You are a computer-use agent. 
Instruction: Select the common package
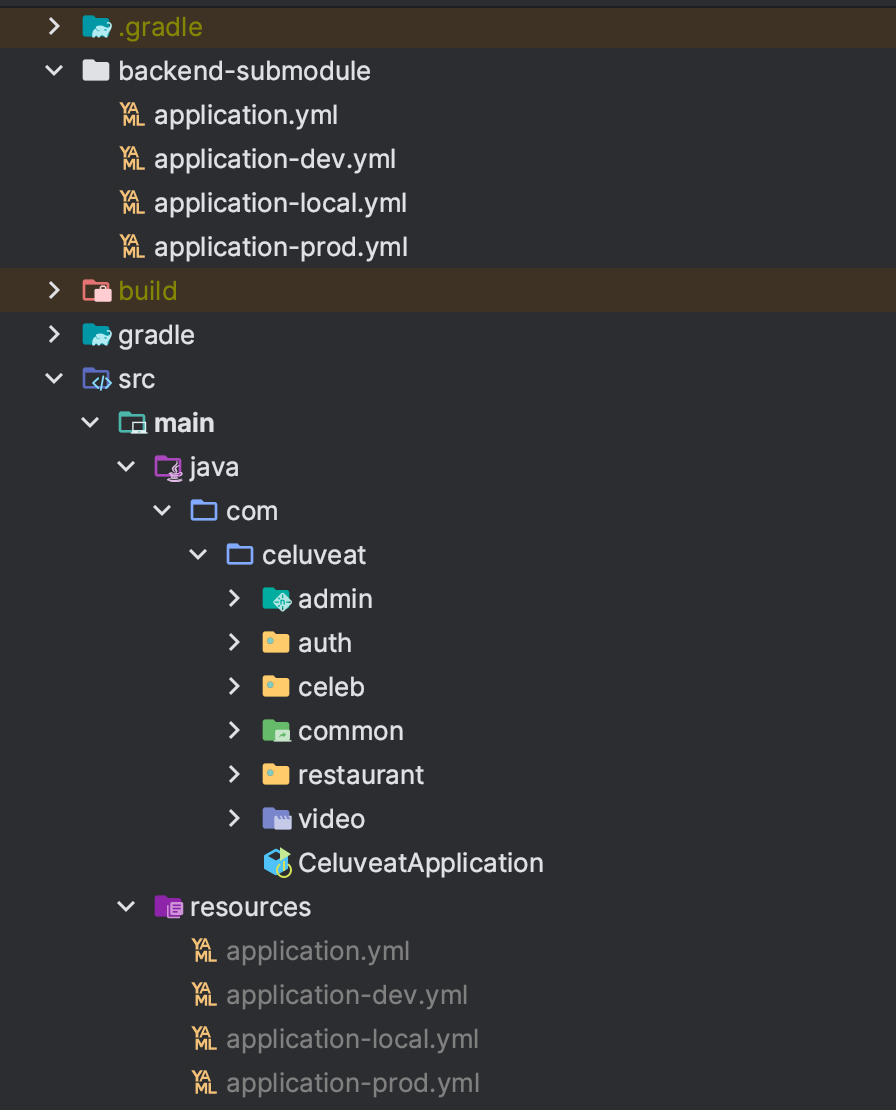tap(350, 730)
